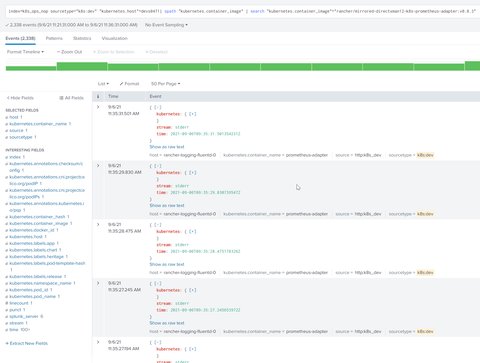Image resolution: width=480 pixels, height=363 pixels.
Task: Click the sourcetype selected field
Action: click(21, 137)
